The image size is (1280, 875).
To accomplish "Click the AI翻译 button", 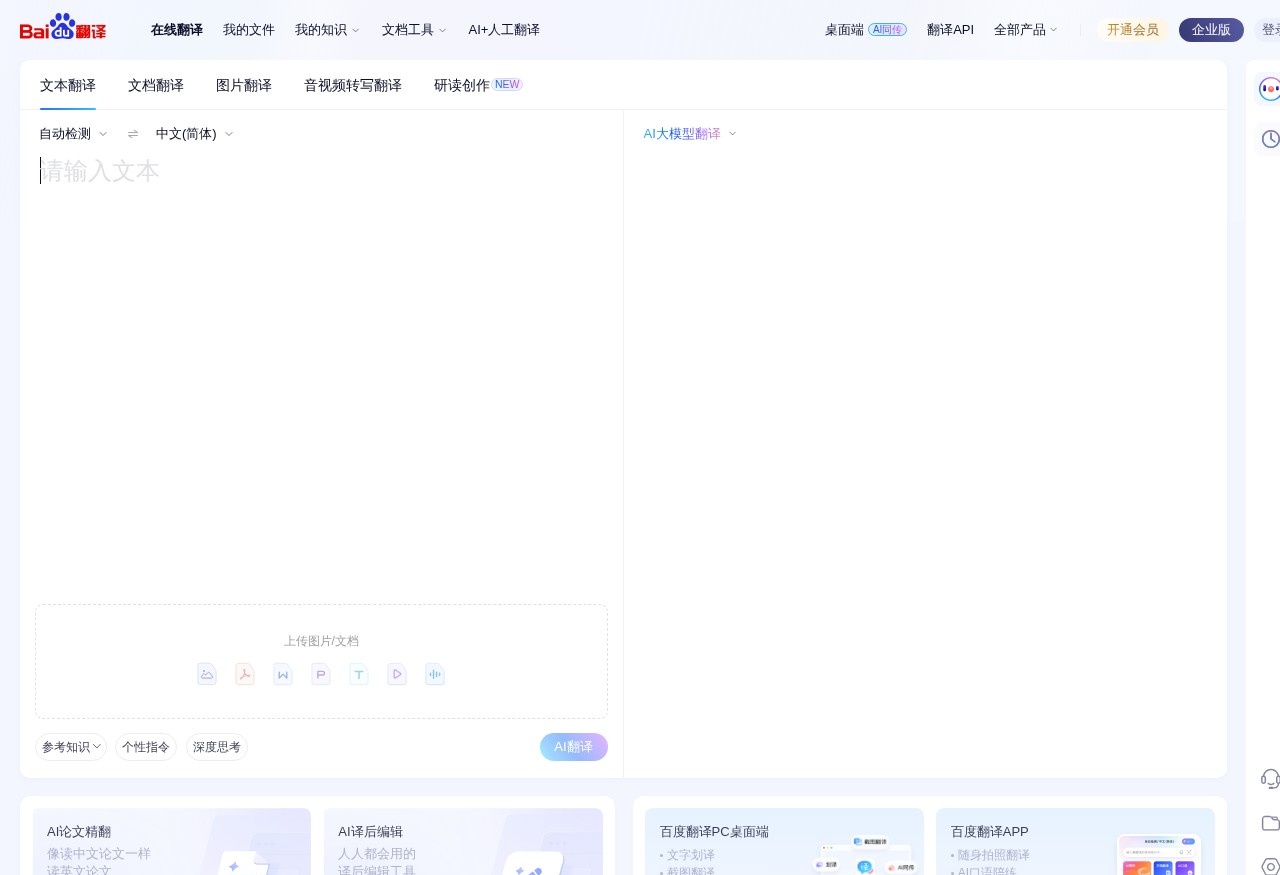I will [x=574, y=747].
